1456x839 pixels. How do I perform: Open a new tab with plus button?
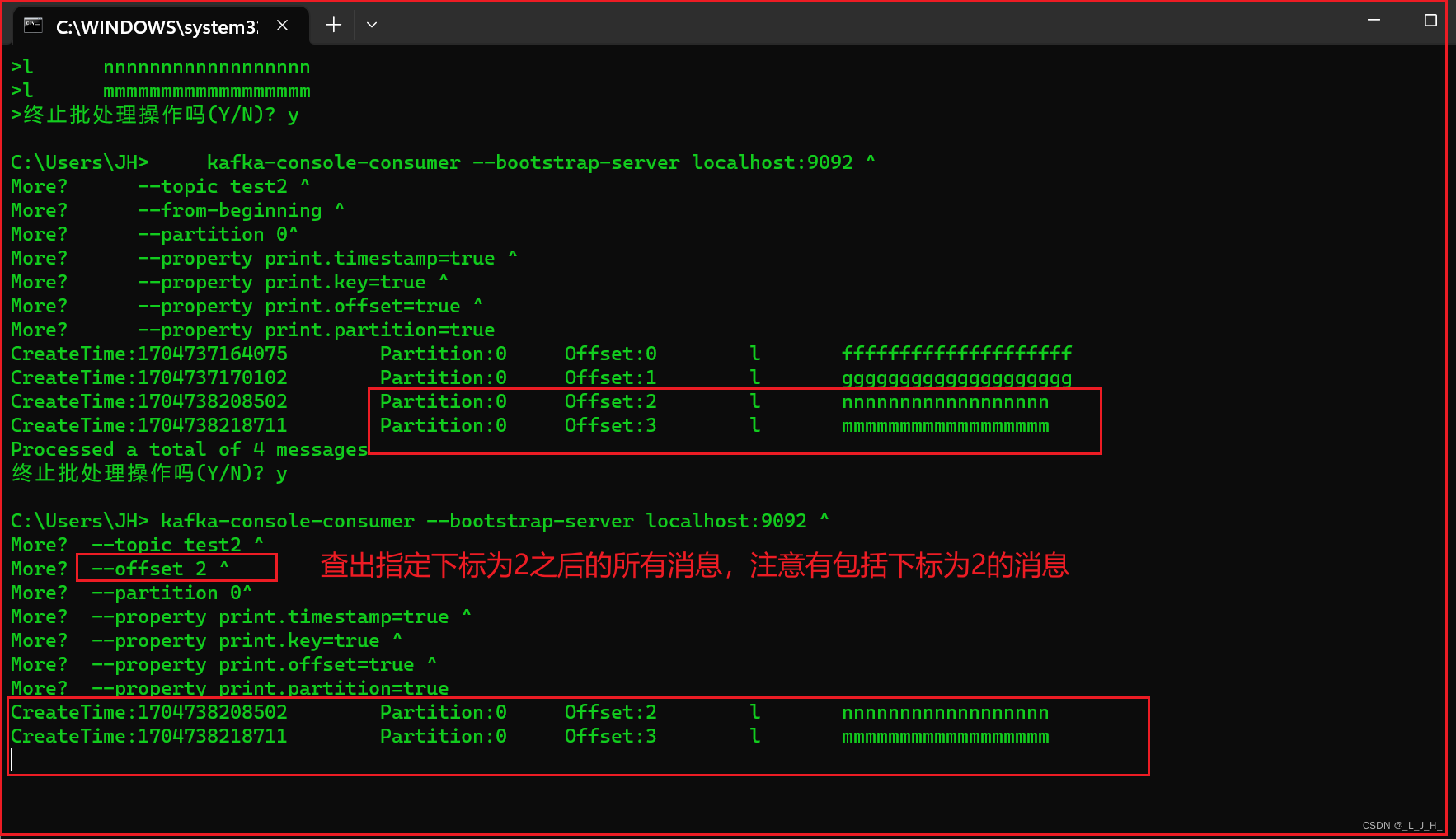click(333, 26)
